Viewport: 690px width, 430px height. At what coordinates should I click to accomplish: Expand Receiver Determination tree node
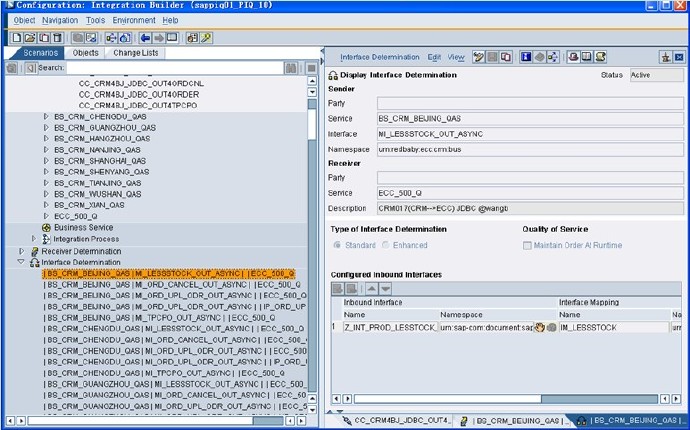pos(21,251)
